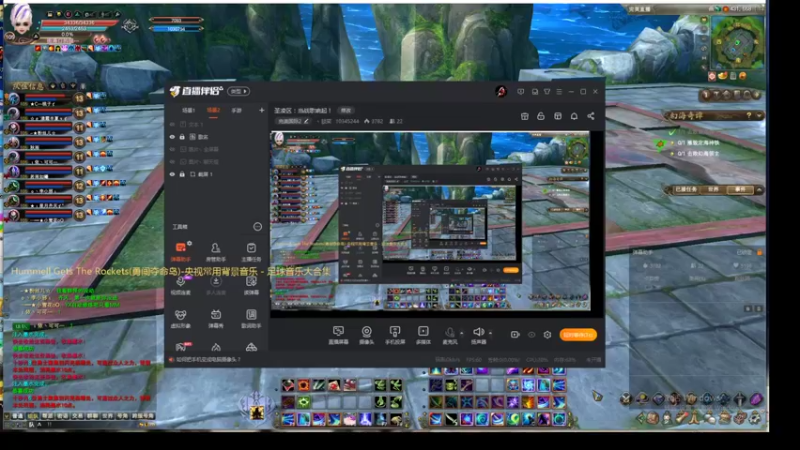Open the video link microphone tool
The width and height of the screenshot is (800, 450).
coord(181,285)
